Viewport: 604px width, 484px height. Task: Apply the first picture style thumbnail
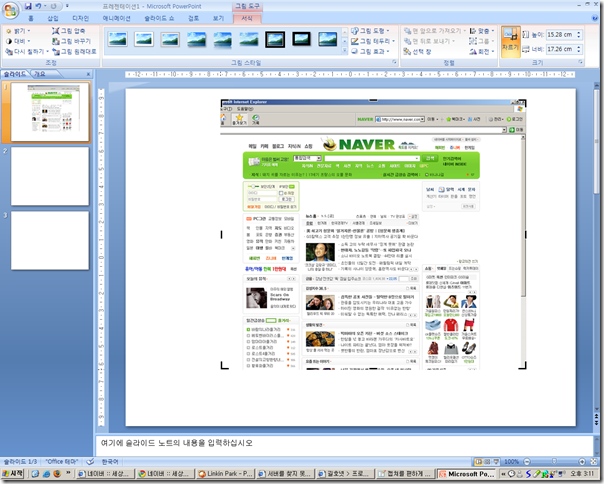(117, 39)
